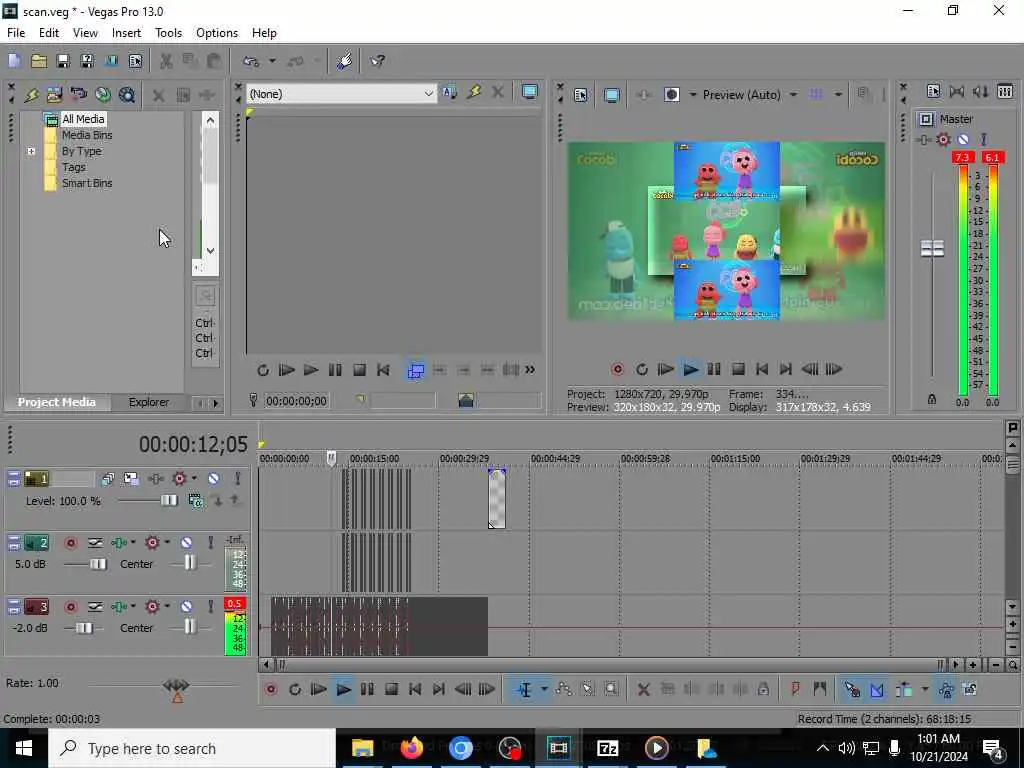Image resolution: width=1024 pixels, height=768 pixels.
Task: Open the Tools menu
Action: (168, 33)
